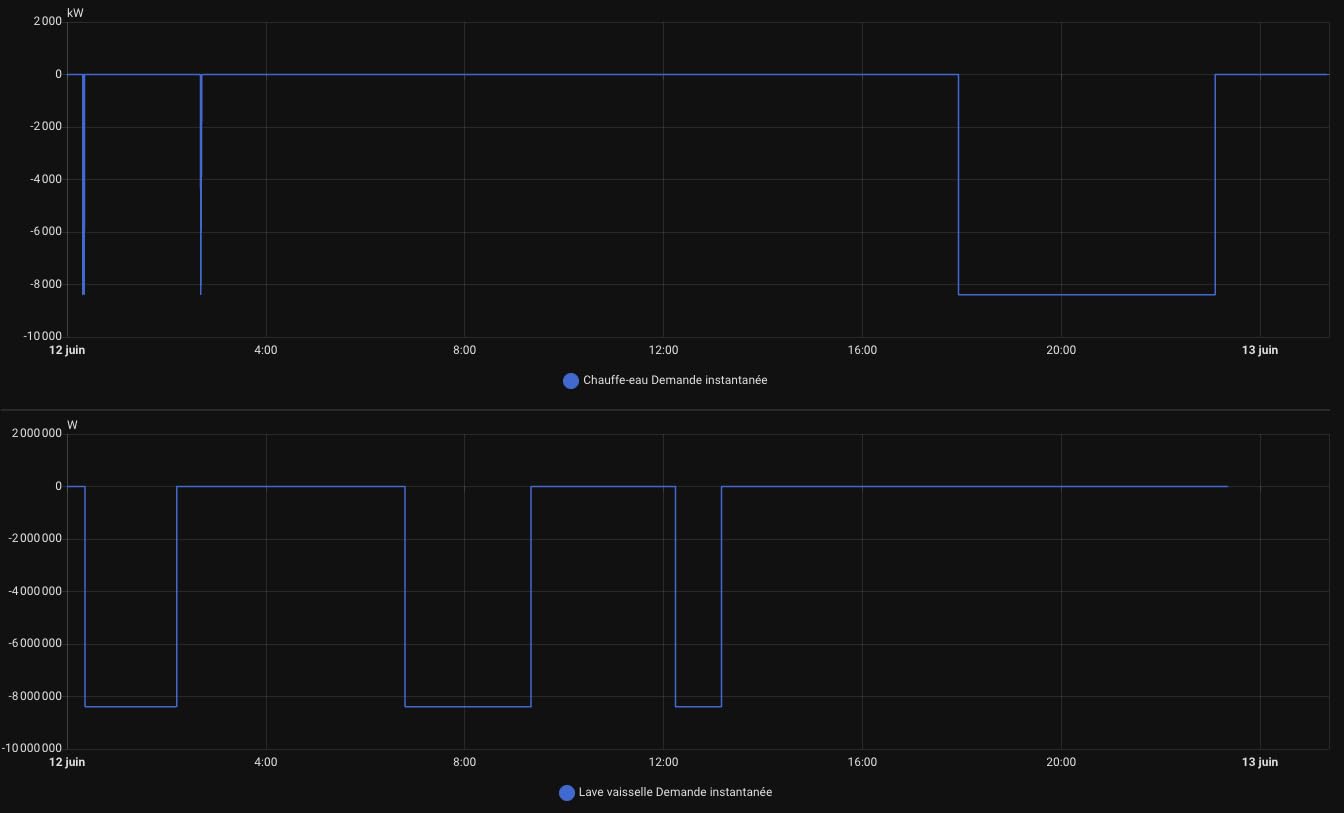Viewport: 1344px width, 813px height.
Task: Click the 20:00 label under the Chauffe-eau chart
Action: (1061, 350)
